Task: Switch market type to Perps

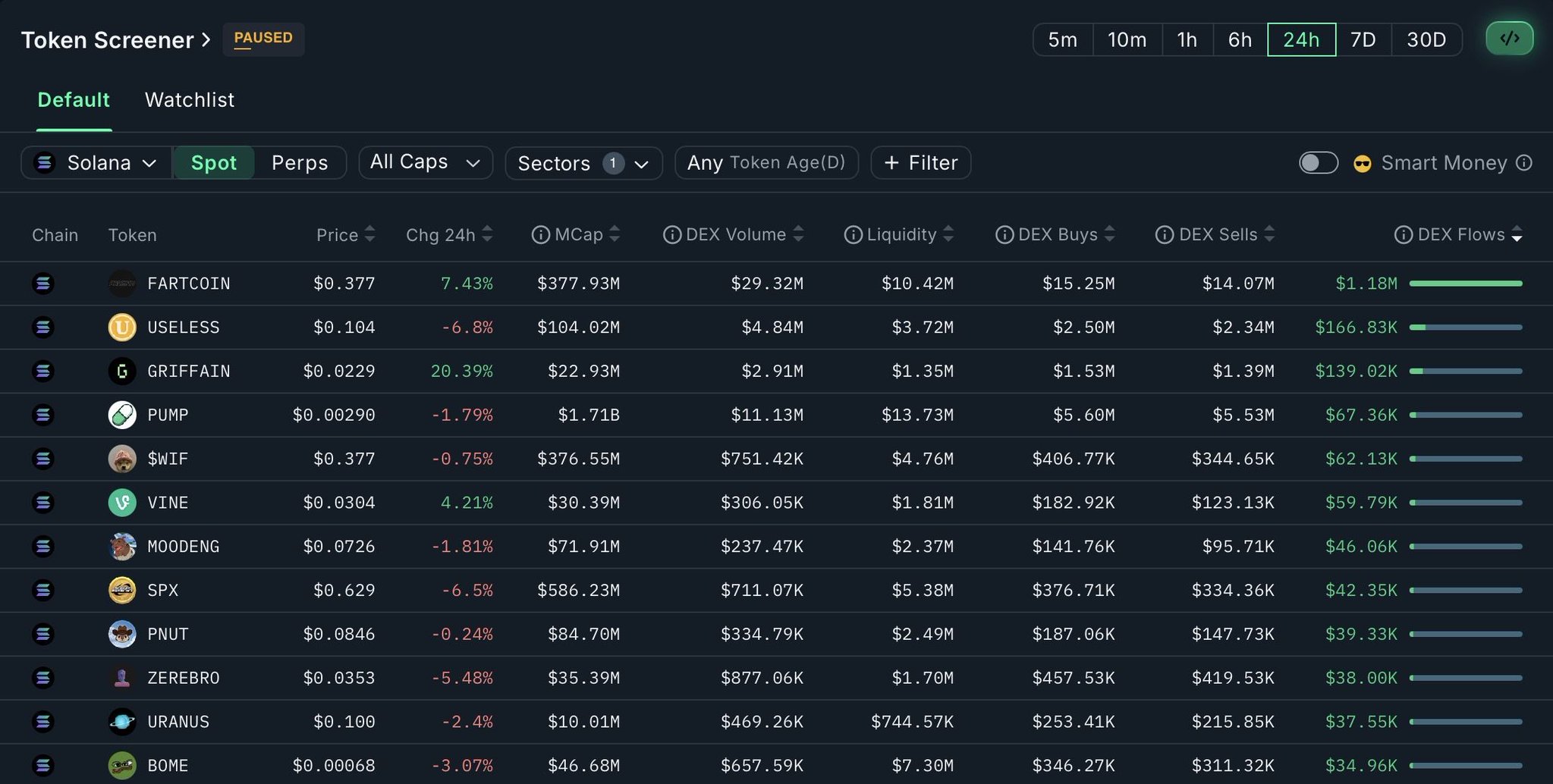Action: (300, 163)
